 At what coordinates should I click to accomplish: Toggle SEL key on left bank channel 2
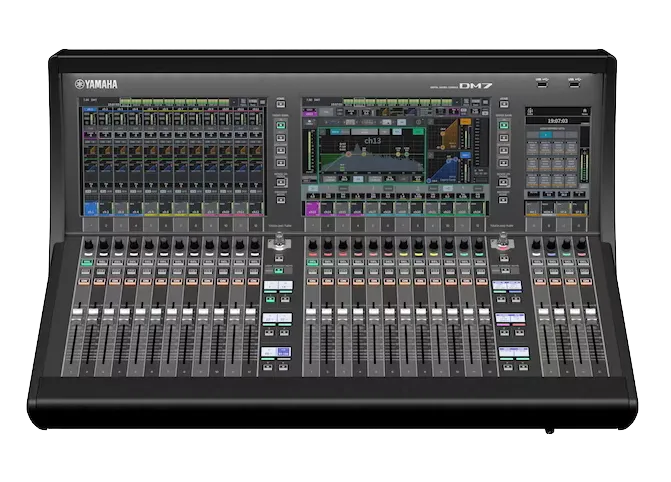(103, 262)
